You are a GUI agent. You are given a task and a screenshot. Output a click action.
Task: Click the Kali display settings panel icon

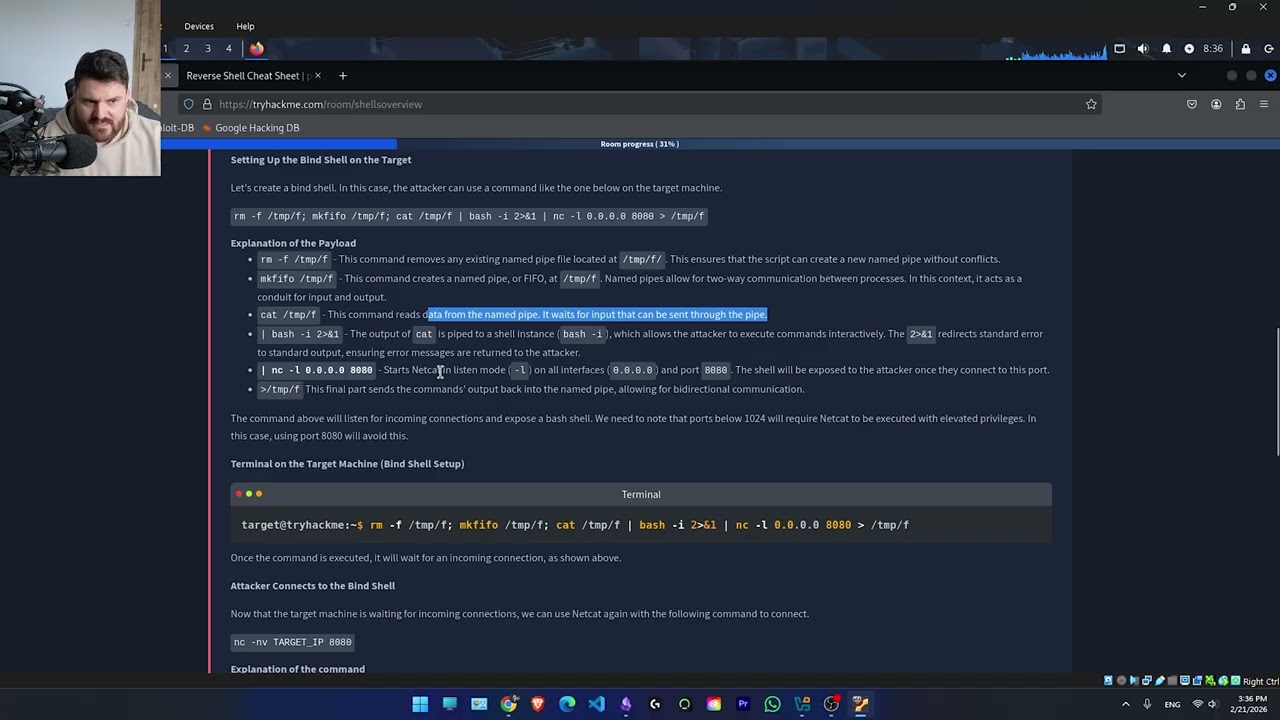[x=1120, y=48]
